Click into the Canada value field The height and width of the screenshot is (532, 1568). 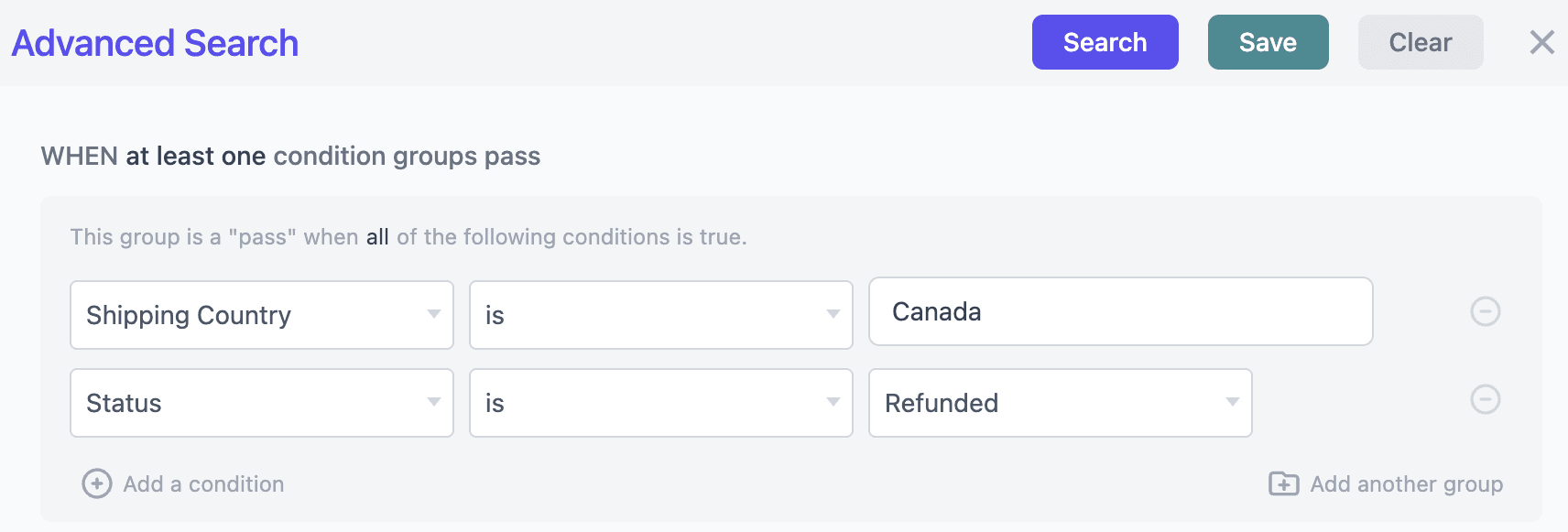[x=1119, y=311]
